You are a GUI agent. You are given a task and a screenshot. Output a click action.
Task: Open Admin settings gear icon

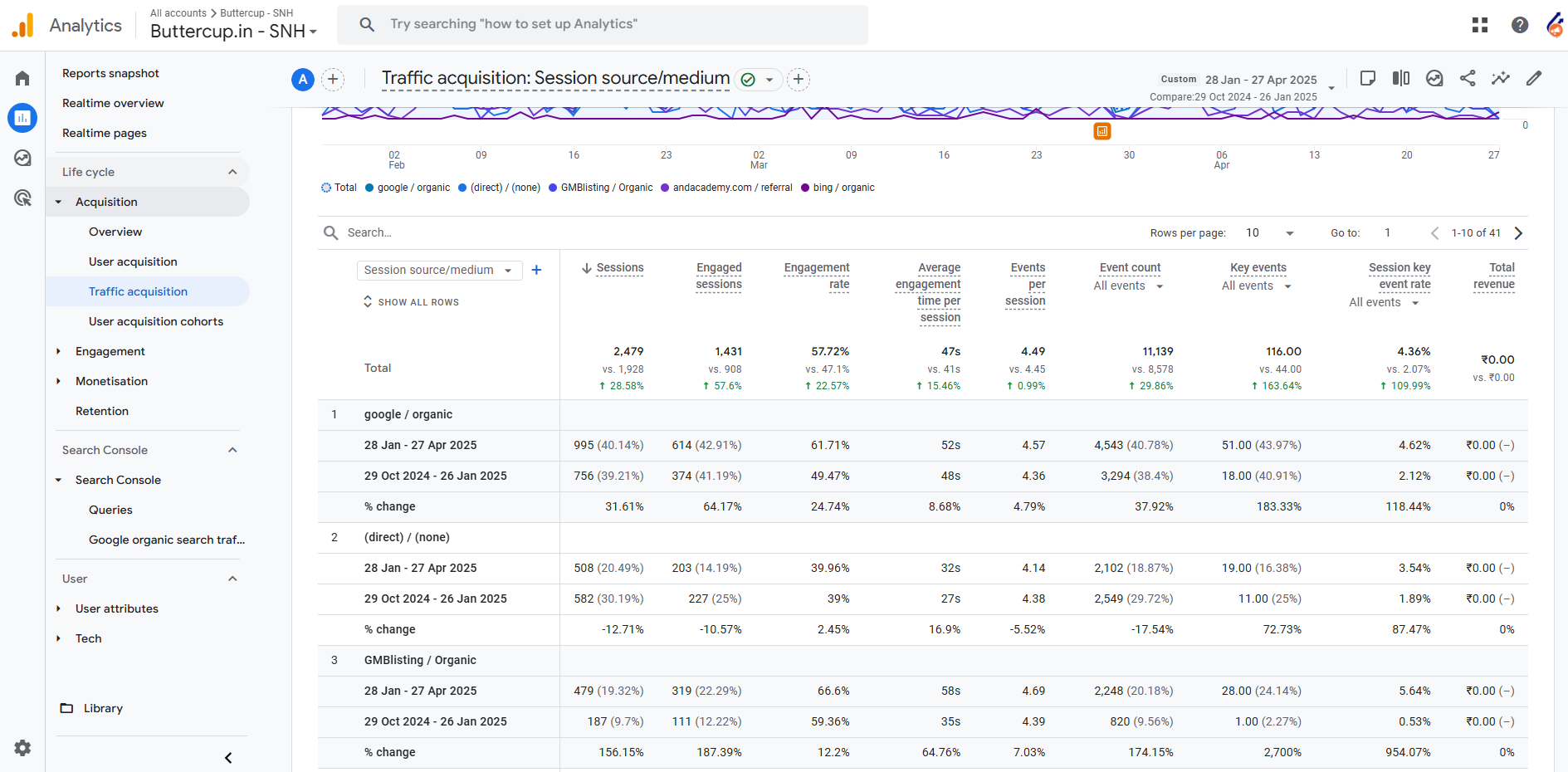22,748
